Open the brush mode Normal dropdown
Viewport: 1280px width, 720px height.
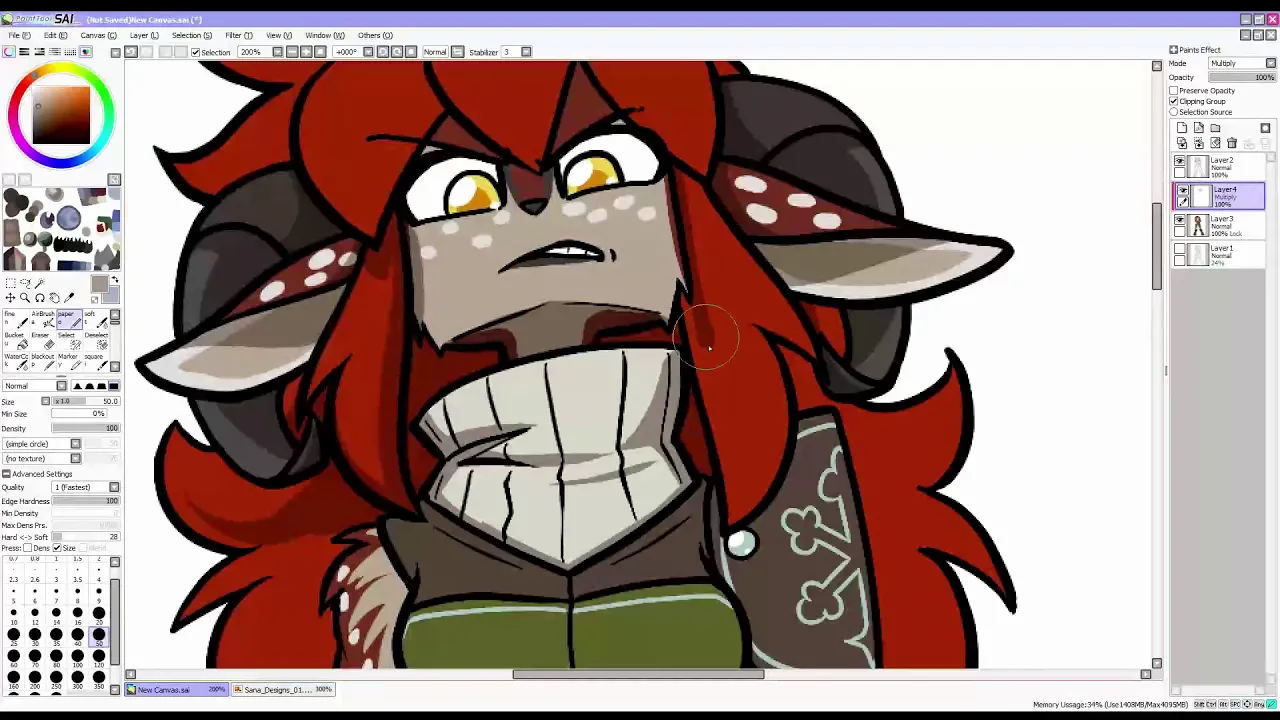pyautogui.click(x=35, y=386)
